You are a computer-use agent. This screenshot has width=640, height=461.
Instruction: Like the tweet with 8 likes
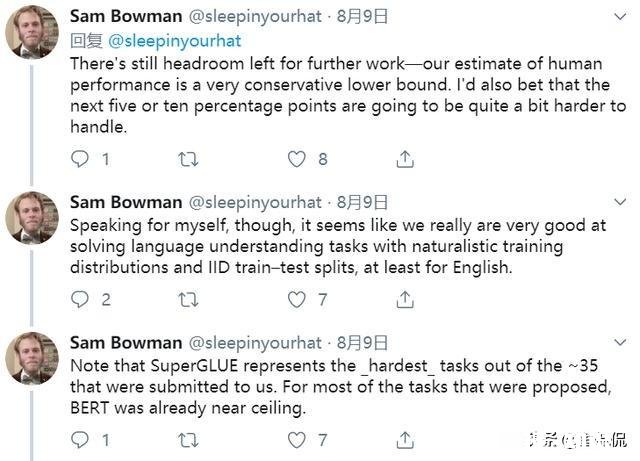(x=296, y=159)
